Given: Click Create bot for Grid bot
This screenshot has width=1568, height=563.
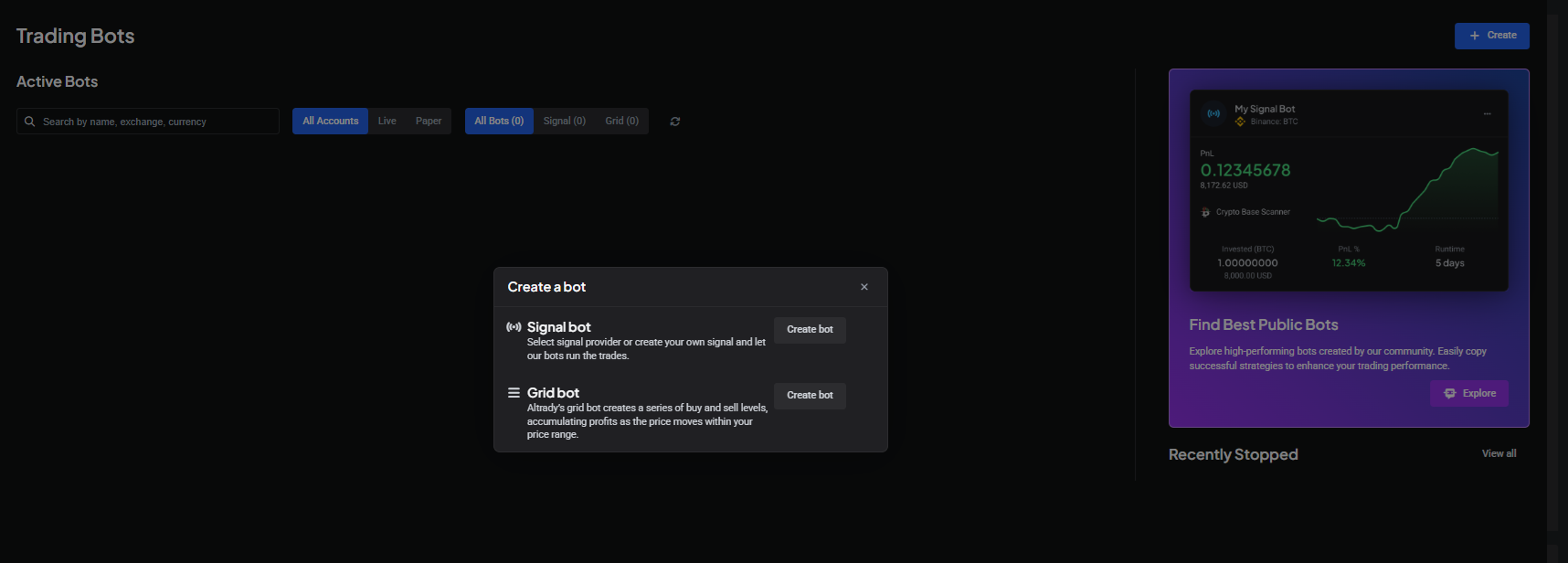Looking at the screenshot, I should click(x=810, y=396).
